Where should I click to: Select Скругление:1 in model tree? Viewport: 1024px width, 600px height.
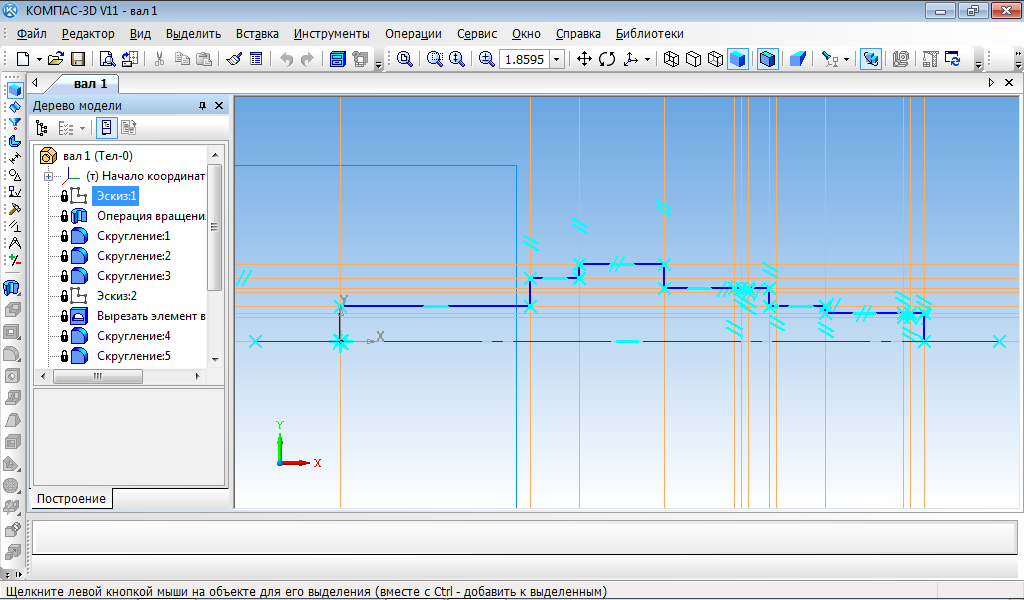[x=133, y=236]
